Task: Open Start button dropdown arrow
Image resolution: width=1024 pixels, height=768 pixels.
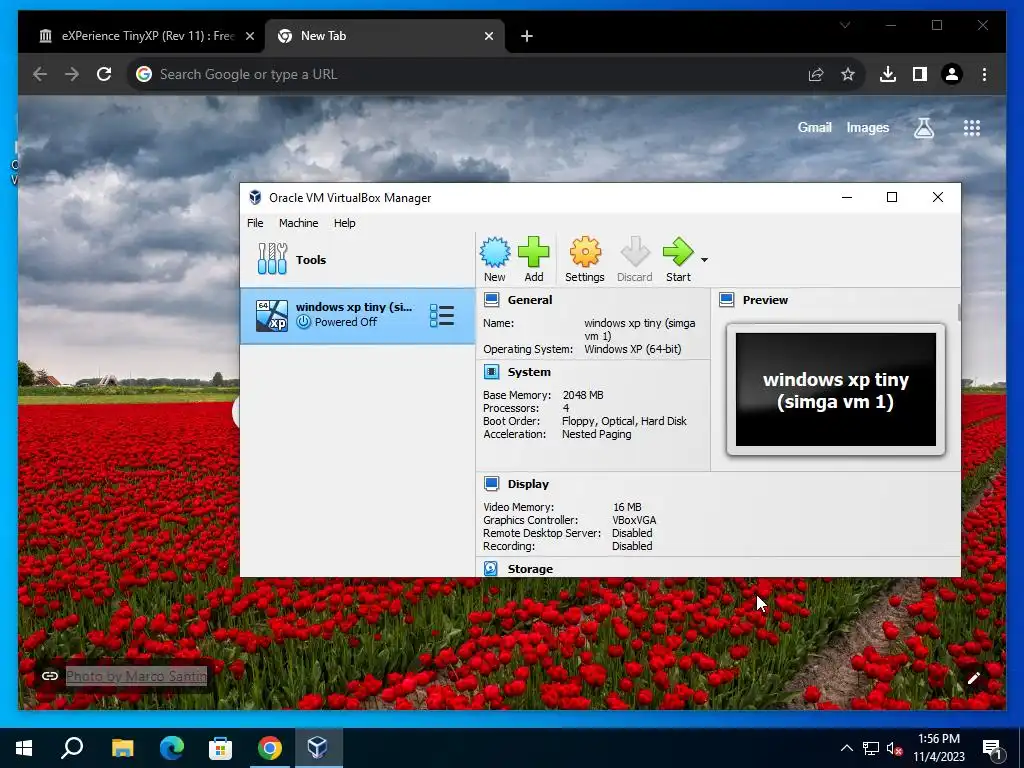Action: [x=704, y=260]
